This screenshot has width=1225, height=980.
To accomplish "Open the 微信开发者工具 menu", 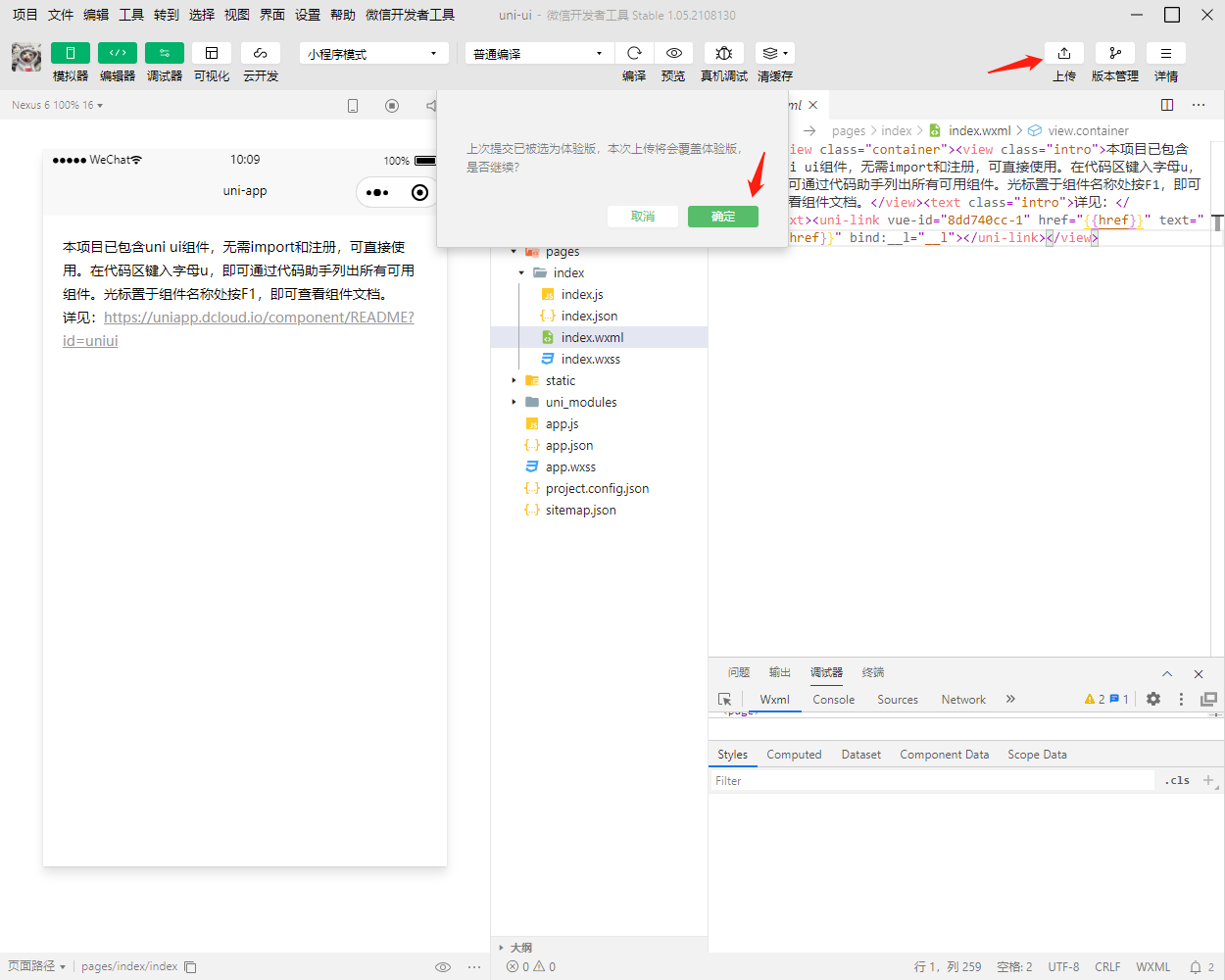I will [410, 15].
